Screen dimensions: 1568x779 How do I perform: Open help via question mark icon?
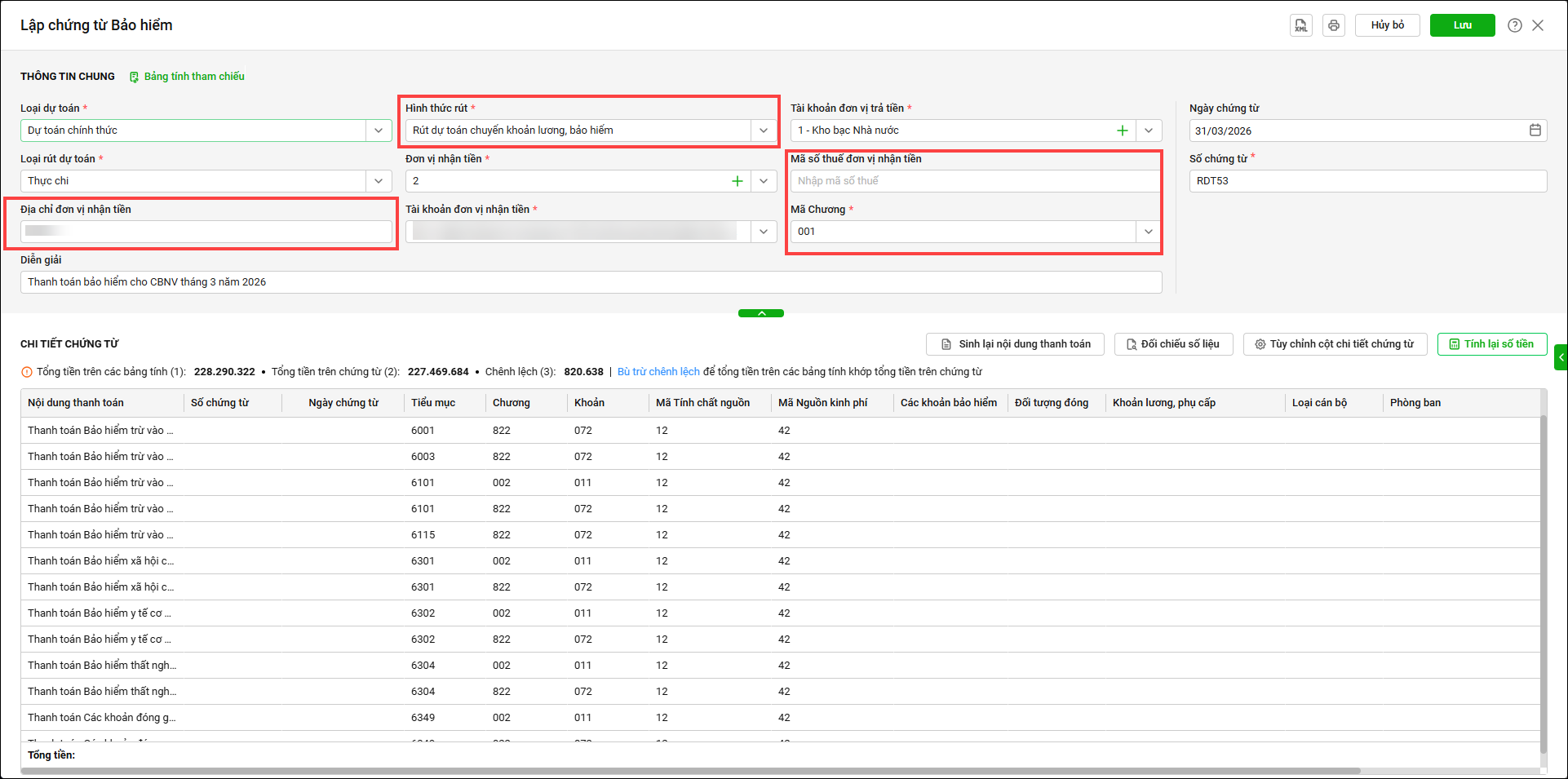[x=1514, y=25]
